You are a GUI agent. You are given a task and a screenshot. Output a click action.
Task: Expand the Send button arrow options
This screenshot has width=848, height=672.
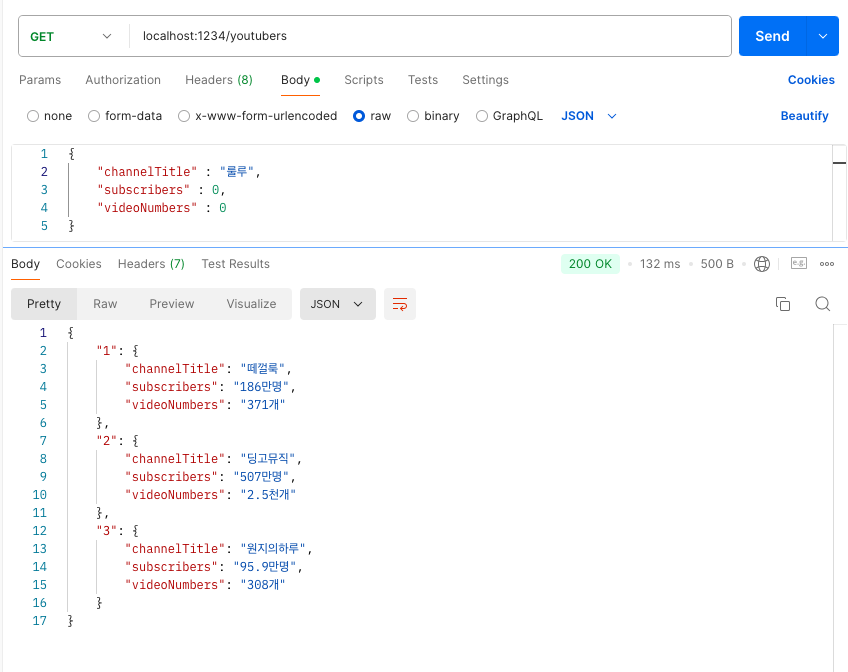click(823, 36)
